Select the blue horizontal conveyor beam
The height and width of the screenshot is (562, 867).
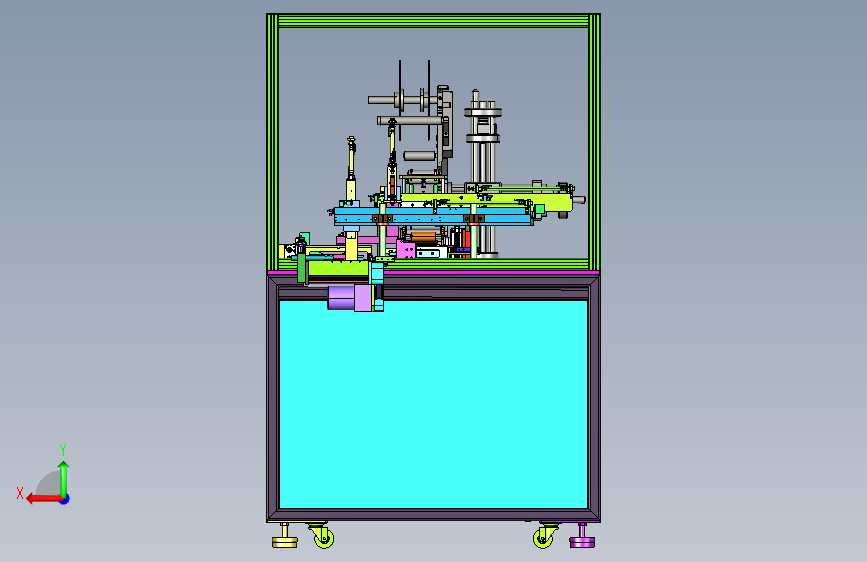(433, 216)
